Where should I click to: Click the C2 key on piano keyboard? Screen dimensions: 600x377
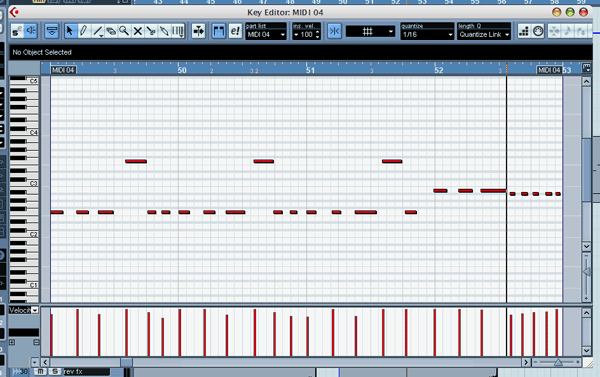24,234
